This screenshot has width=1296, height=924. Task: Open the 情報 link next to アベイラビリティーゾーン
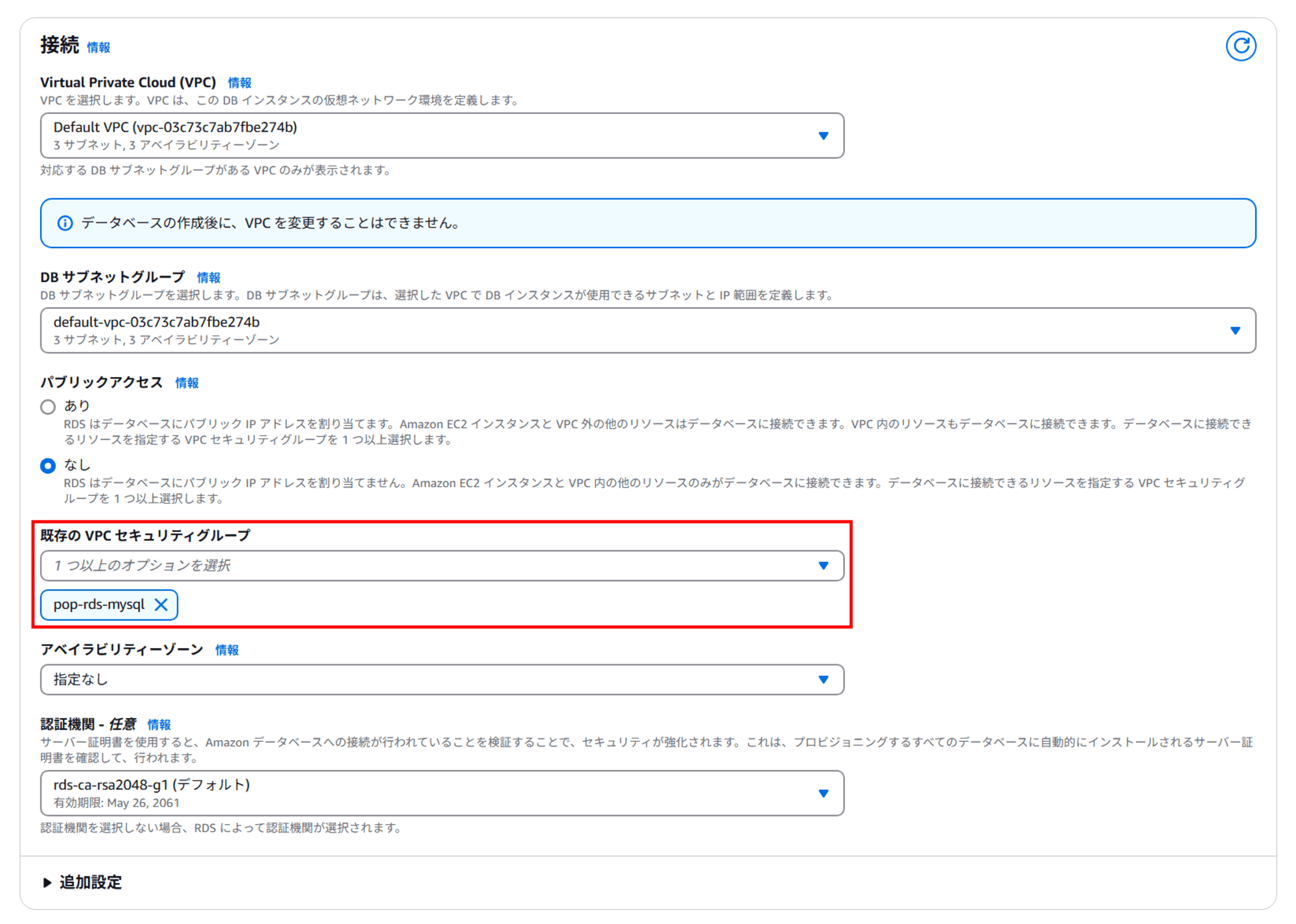point(227,650)
